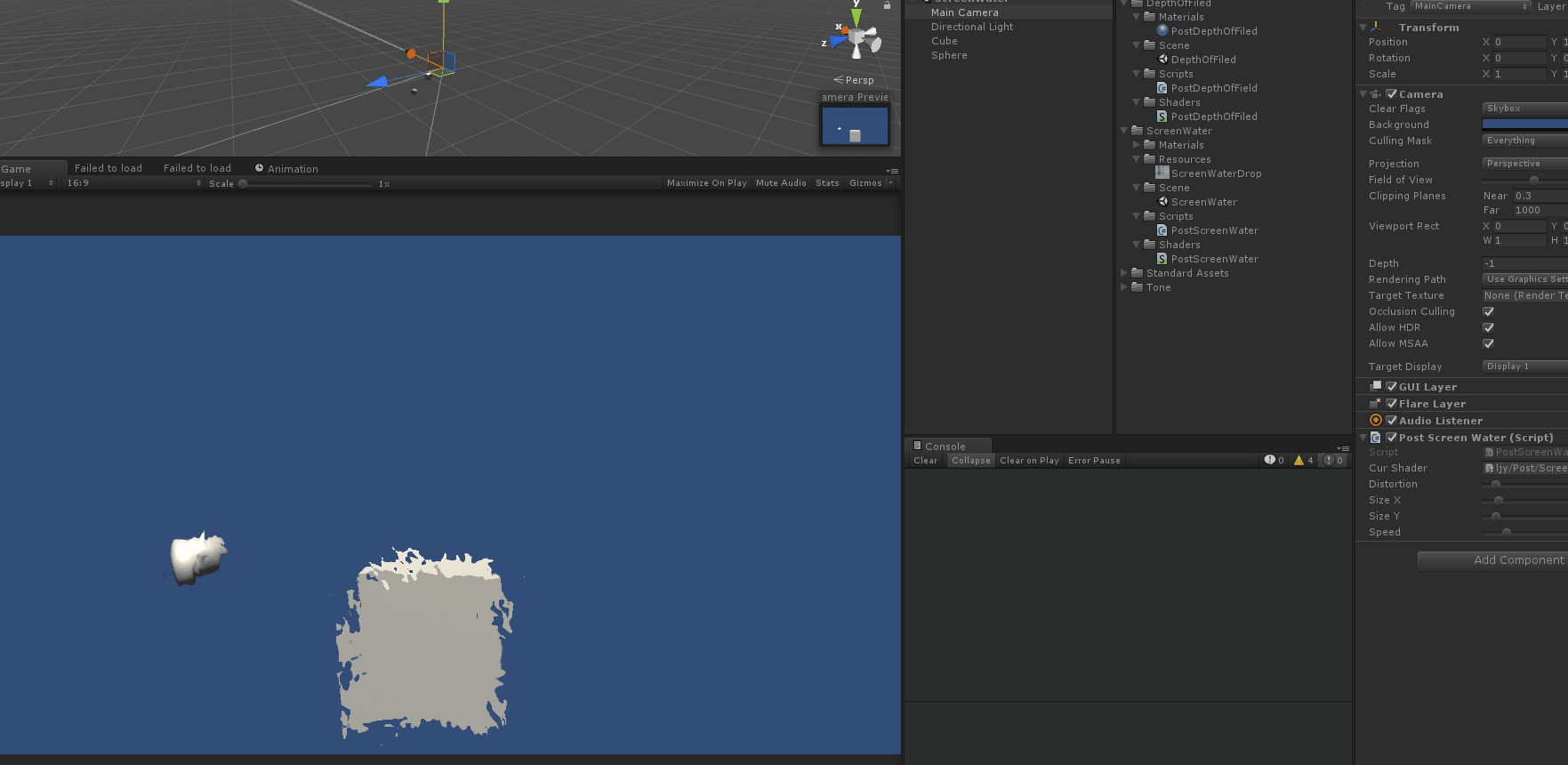Click the Transform component axes icon
Image resolution: width=1568 pixels, height=765 pixels.
click(1376, 28)
